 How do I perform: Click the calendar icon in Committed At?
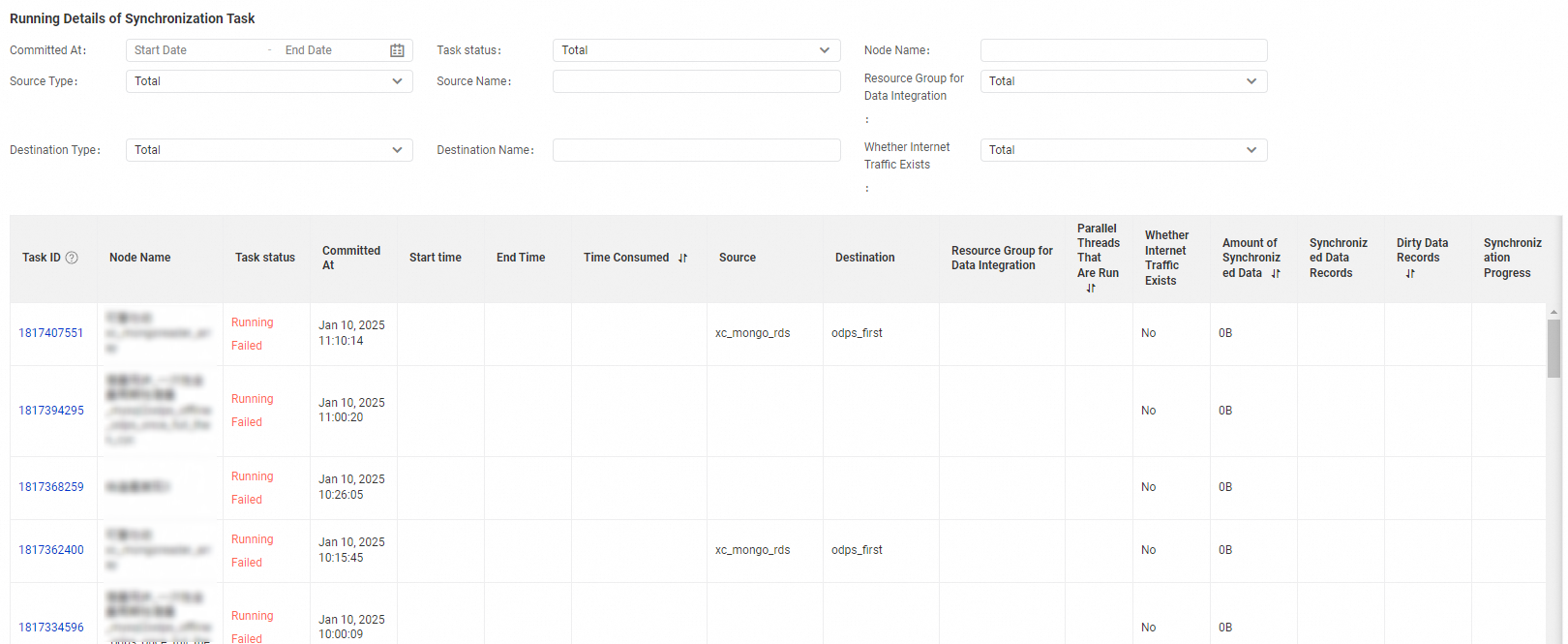[x=397, y=50]
